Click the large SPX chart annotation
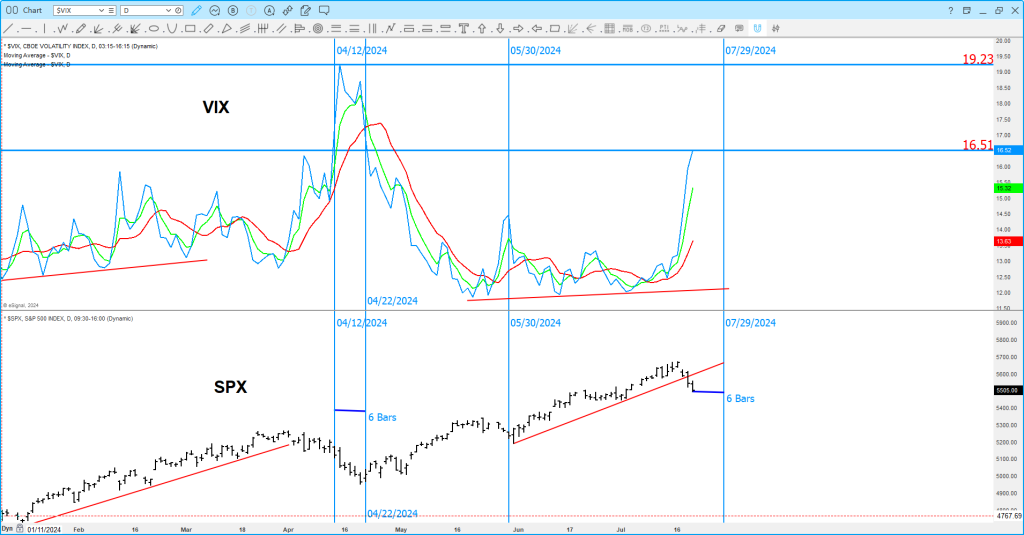 point(231,387)
